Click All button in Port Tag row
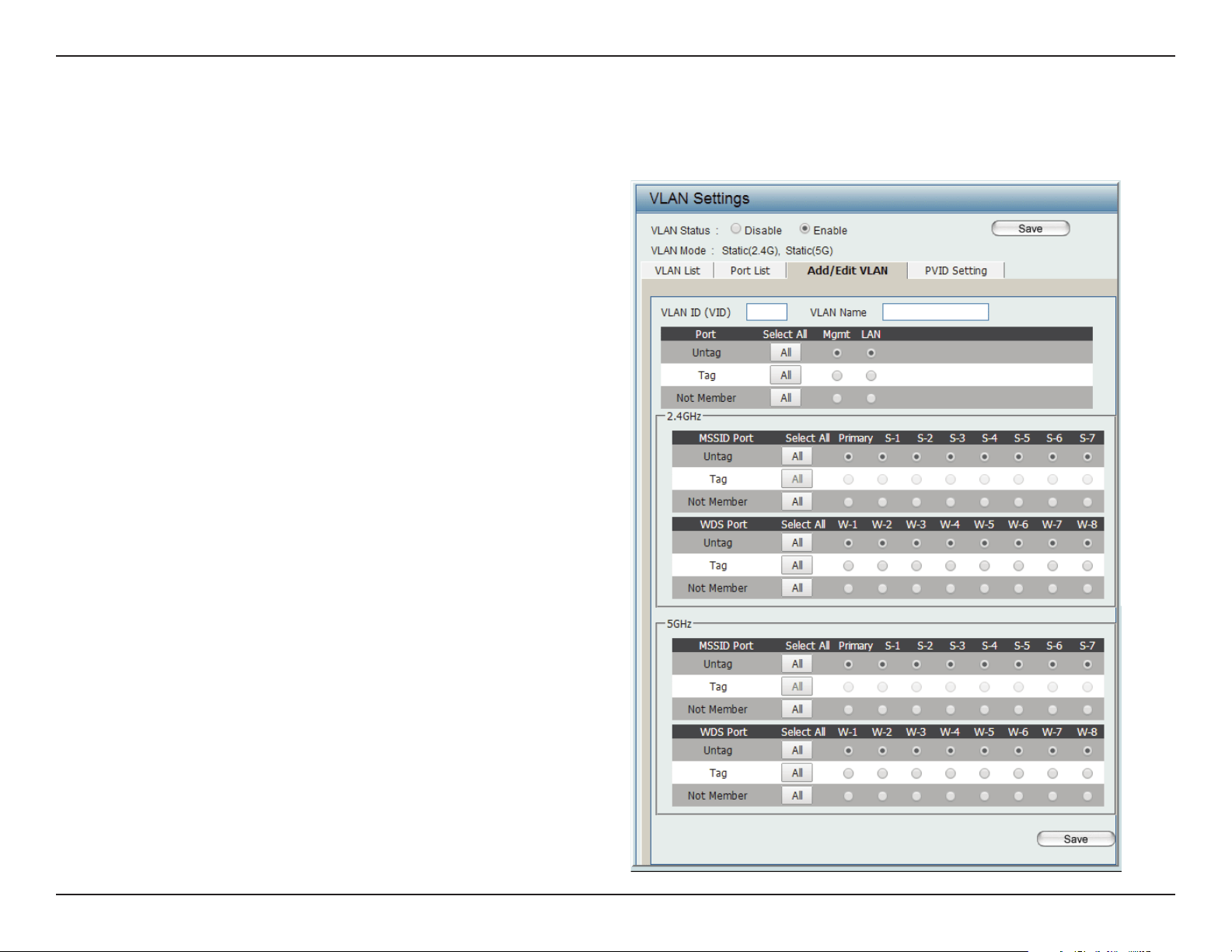This screenshot has height=952, width=1232. point(786,375)
